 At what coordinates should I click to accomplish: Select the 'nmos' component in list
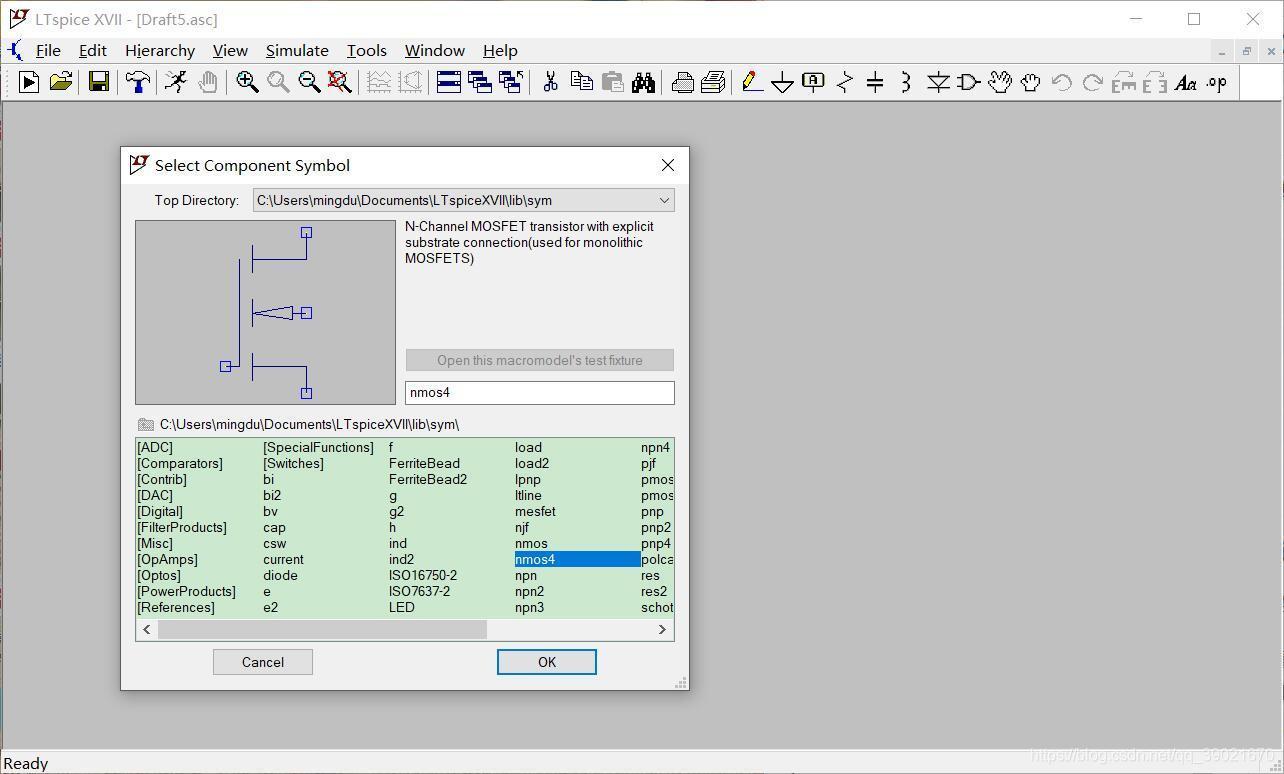coord(531,543)
